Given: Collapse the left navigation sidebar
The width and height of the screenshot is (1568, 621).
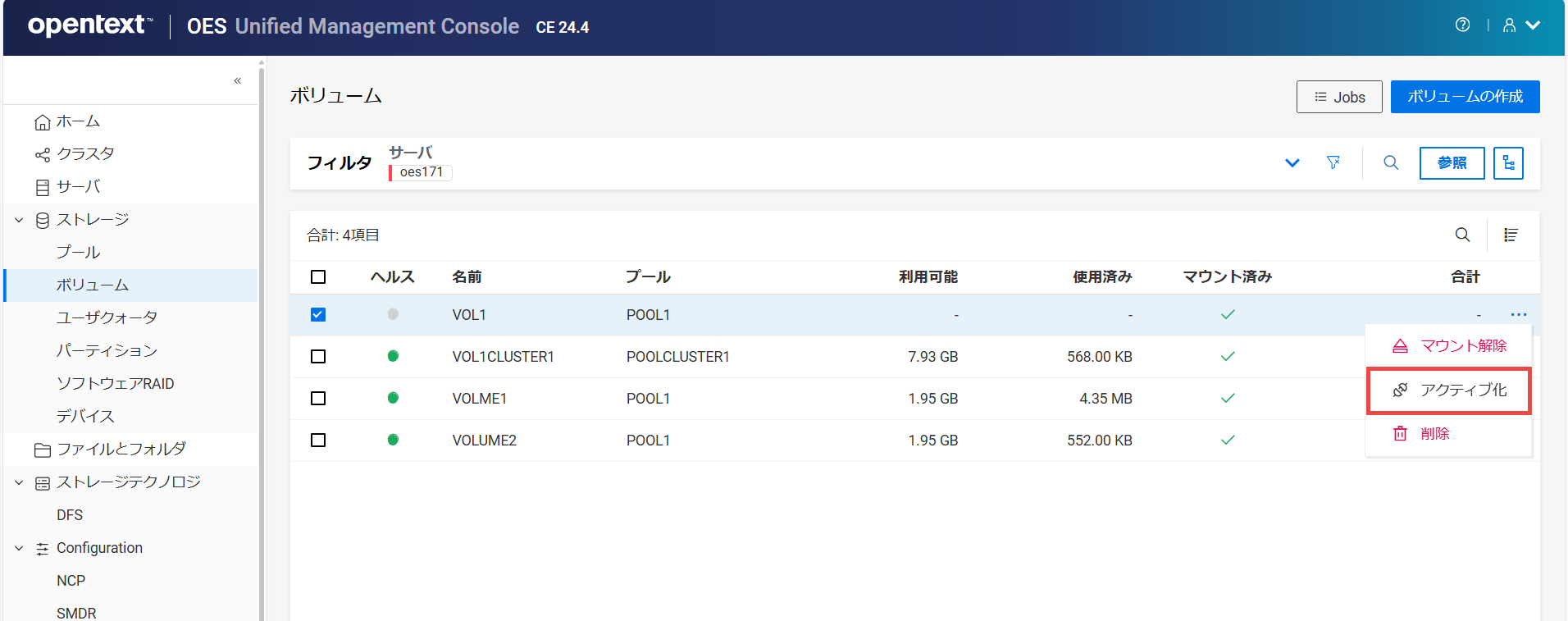Looking at the screenshot, I should (237, 80).
